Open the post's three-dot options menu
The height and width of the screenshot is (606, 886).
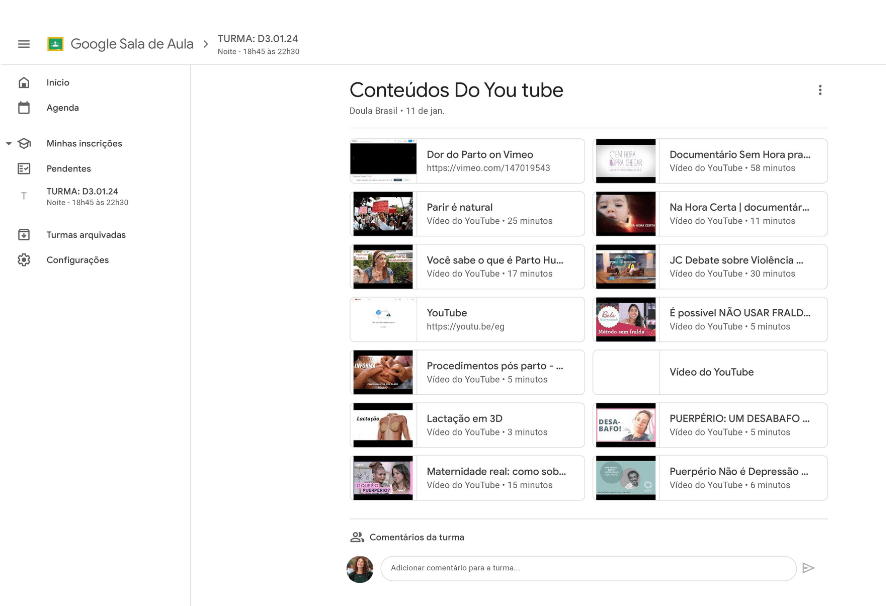click(820, 90)
